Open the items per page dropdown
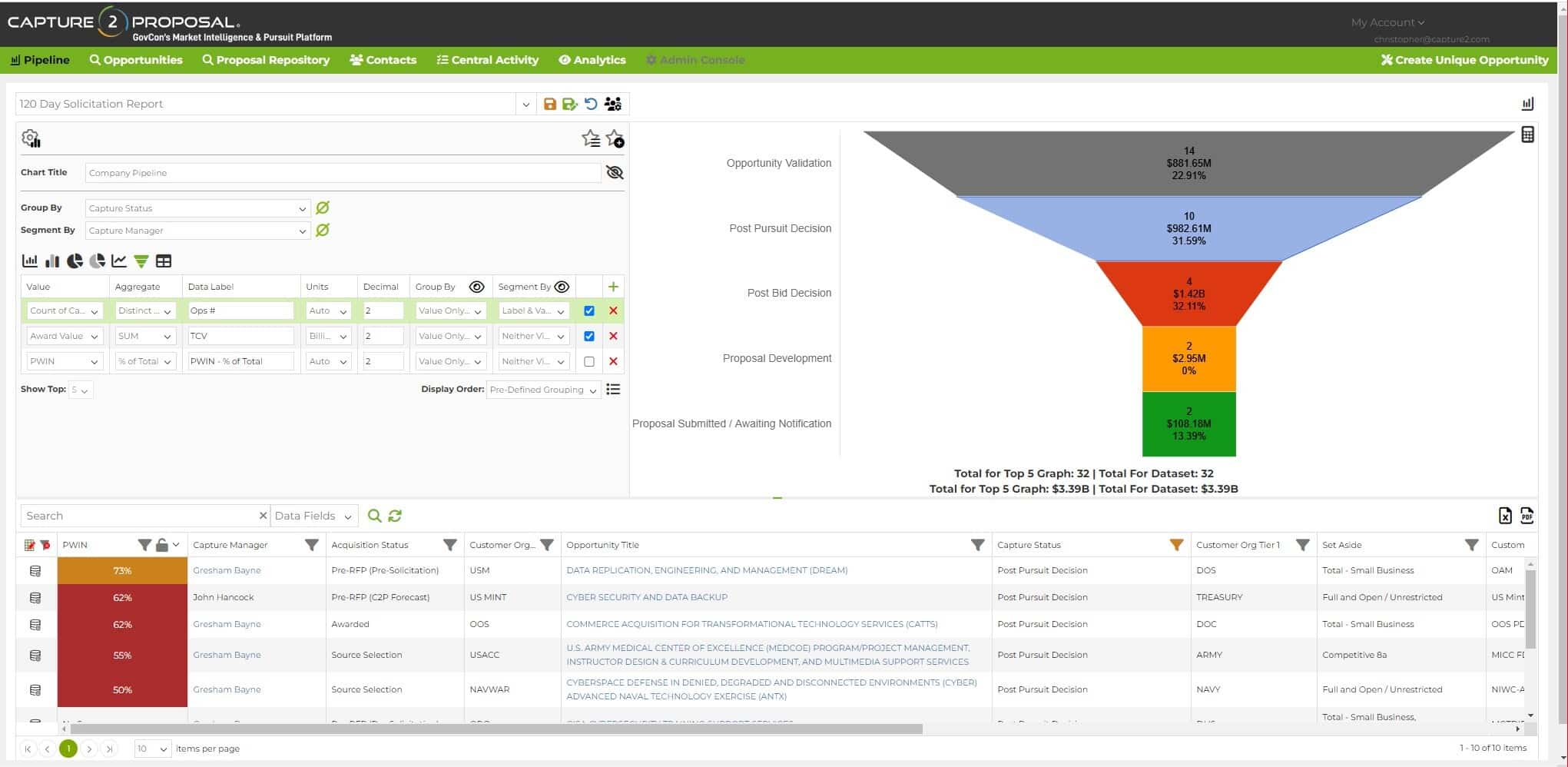1568x767 pixels. 152,749
